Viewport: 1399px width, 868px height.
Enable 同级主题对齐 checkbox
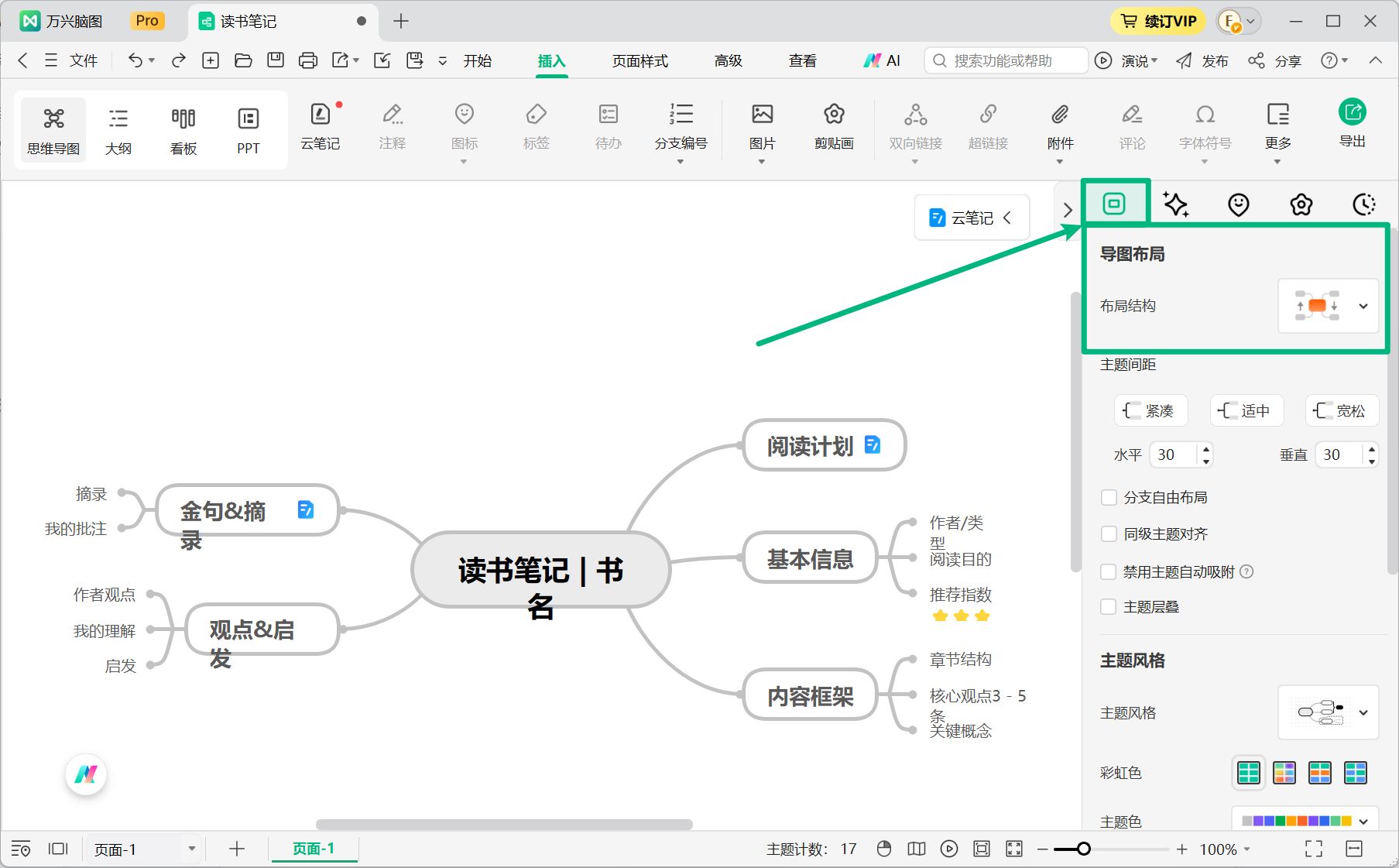[1109, 533]
